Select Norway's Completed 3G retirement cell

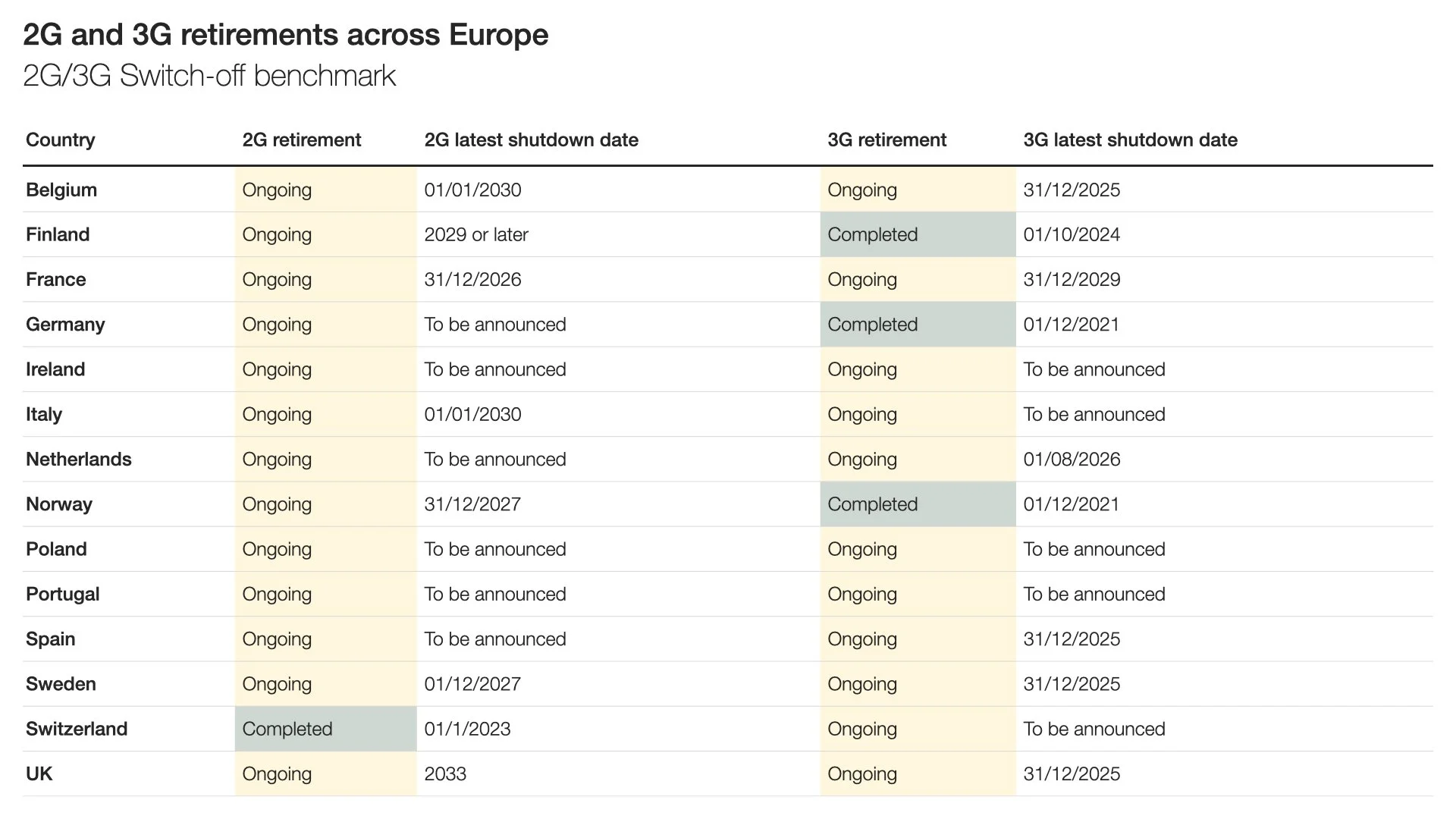pos(872,504)
